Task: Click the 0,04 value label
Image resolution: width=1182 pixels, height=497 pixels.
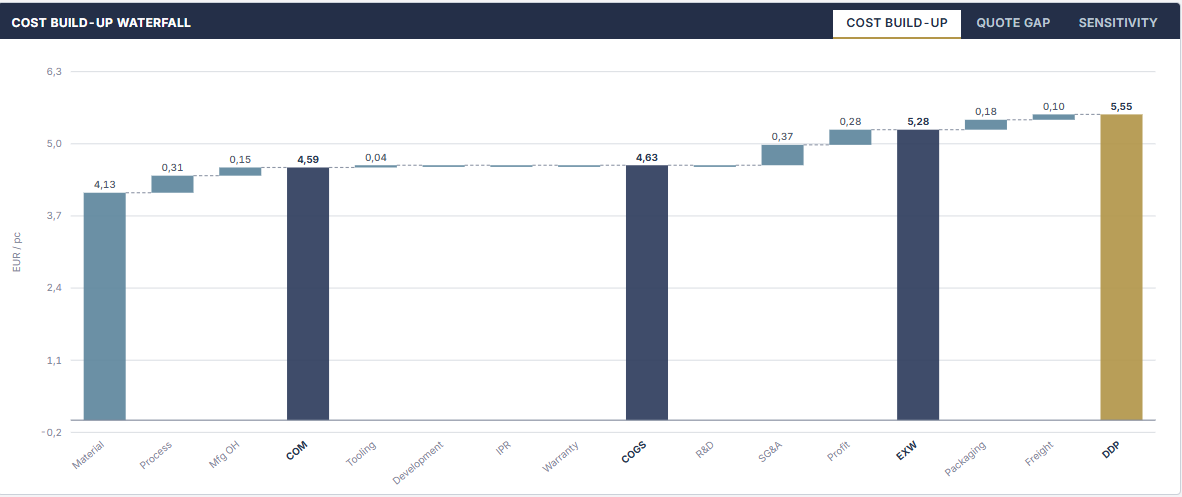Action: tap(376, 157)
